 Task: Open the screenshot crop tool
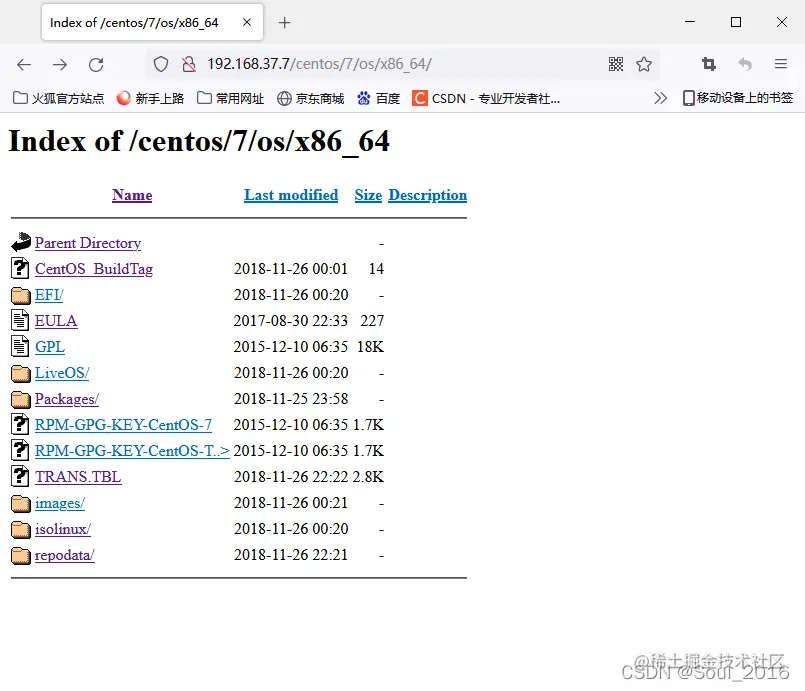point(709,64)
